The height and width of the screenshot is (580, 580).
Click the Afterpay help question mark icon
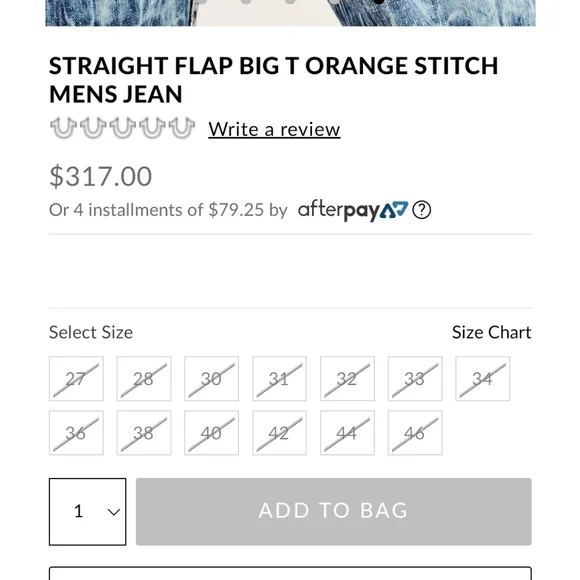click(x=421, y=210)
